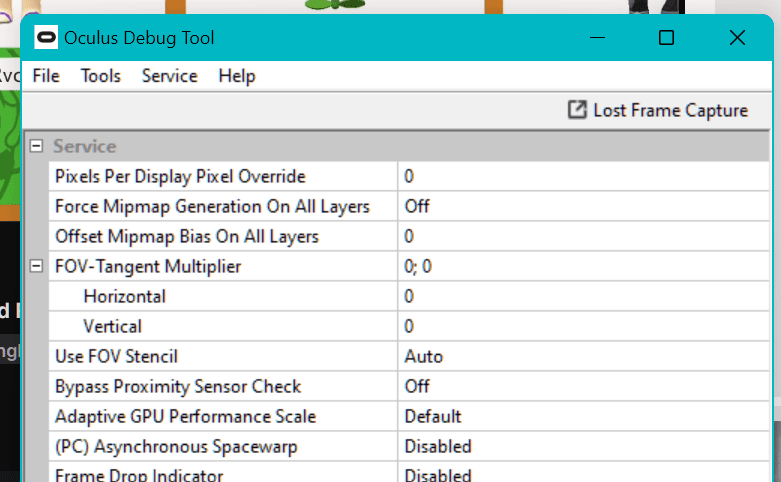Select the Vertical row label
This screenshot has height=482, width=781.
coord(113,326)
